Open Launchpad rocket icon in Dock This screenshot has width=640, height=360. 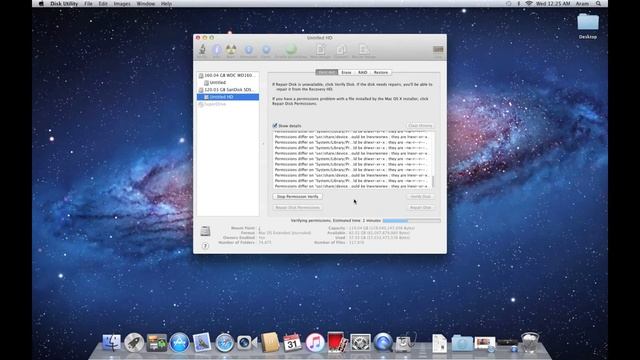click(x=134, y=342)
